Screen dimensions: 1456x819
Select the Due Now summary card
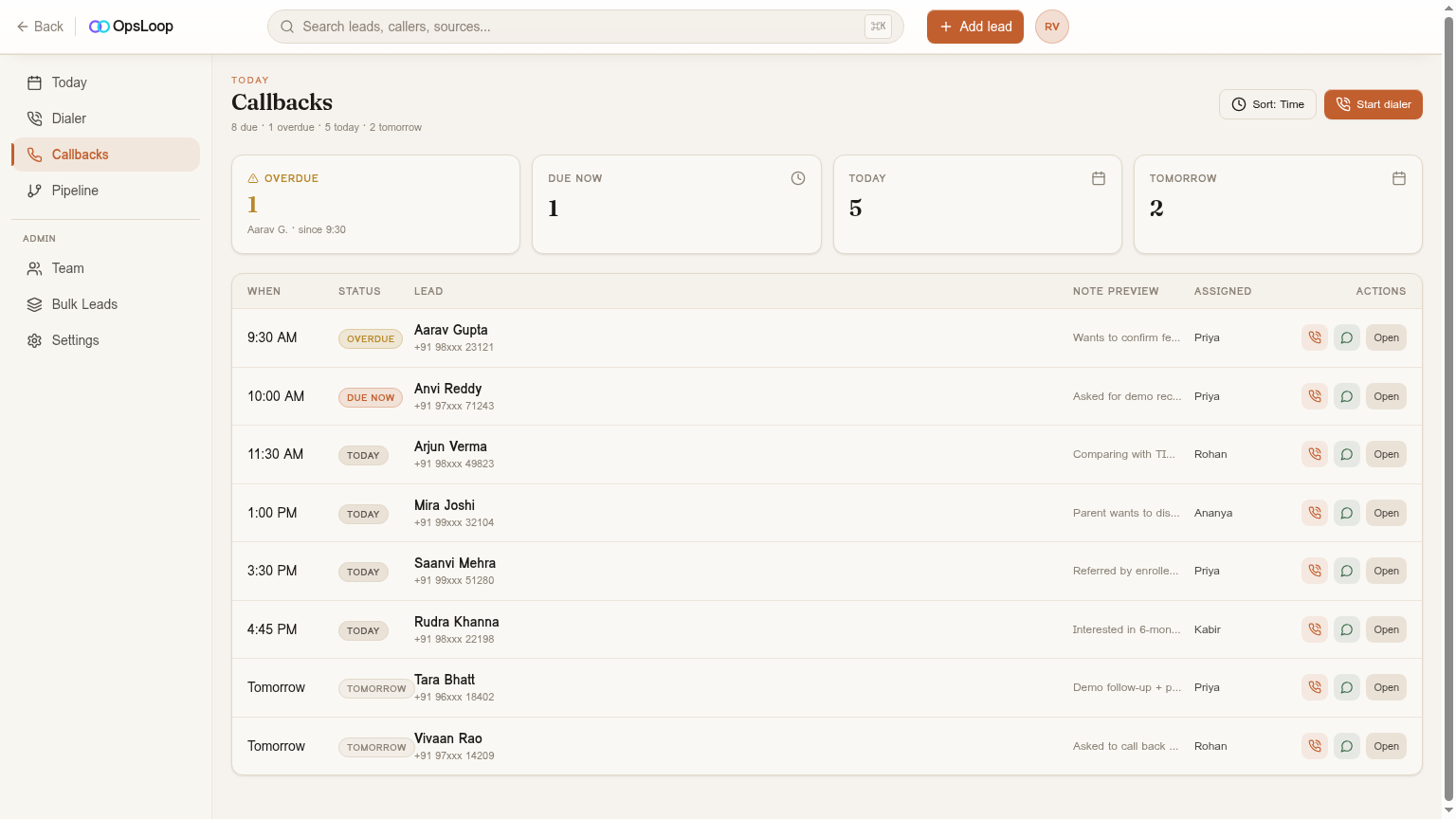pos(677,205)
